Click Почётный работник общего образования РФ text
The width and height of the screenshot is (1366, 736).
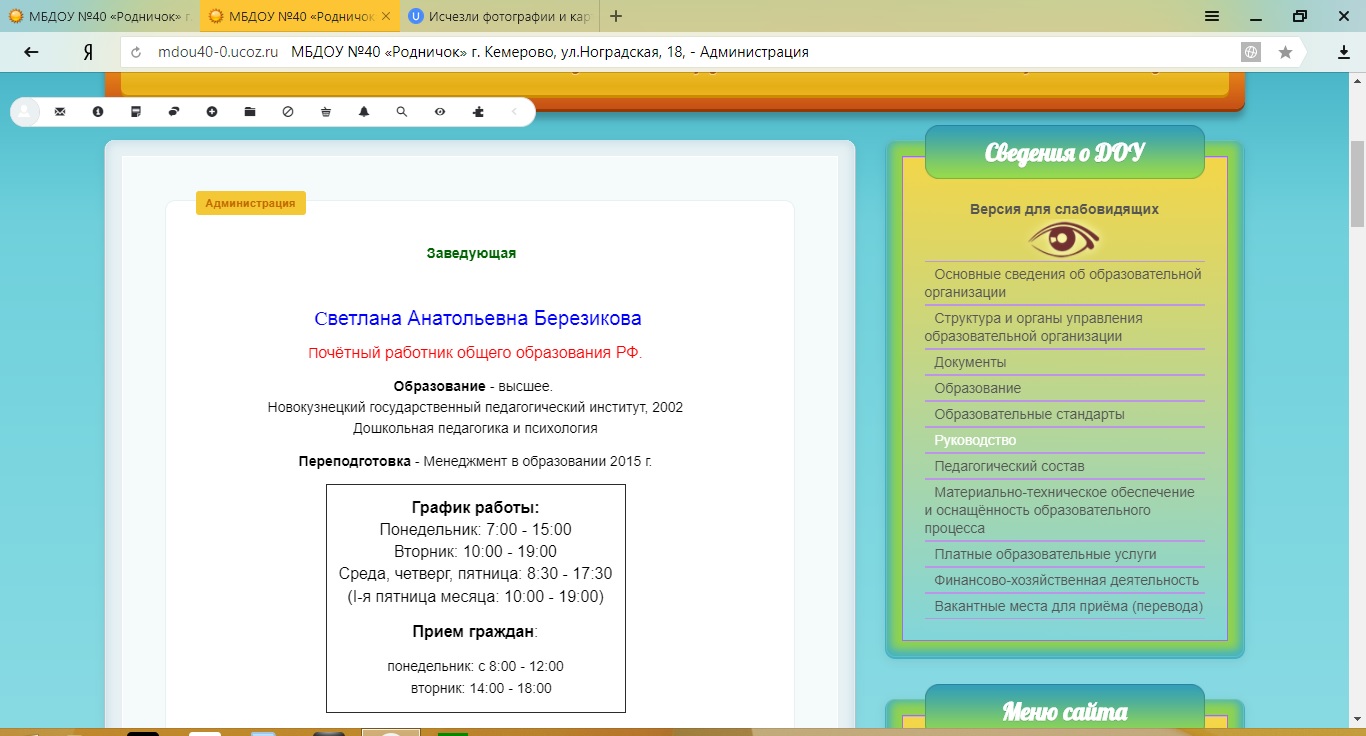click(475, 353)
